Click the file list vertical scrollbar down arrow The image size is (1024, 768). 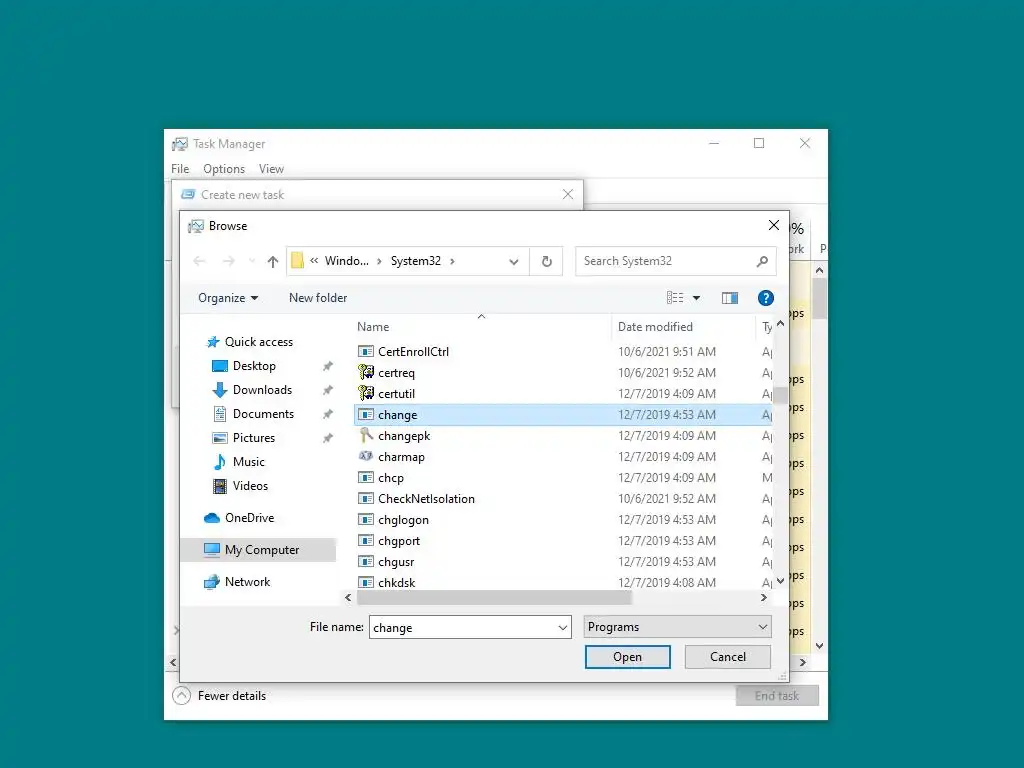(x=780, y=581)
